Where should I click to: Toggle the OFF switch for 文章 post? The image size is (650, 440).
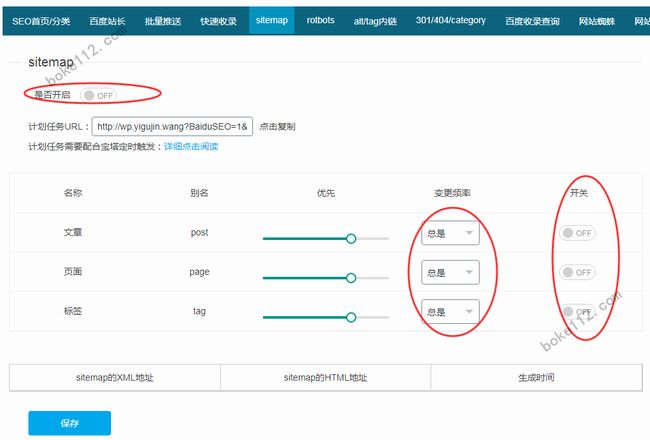(577, 233)
